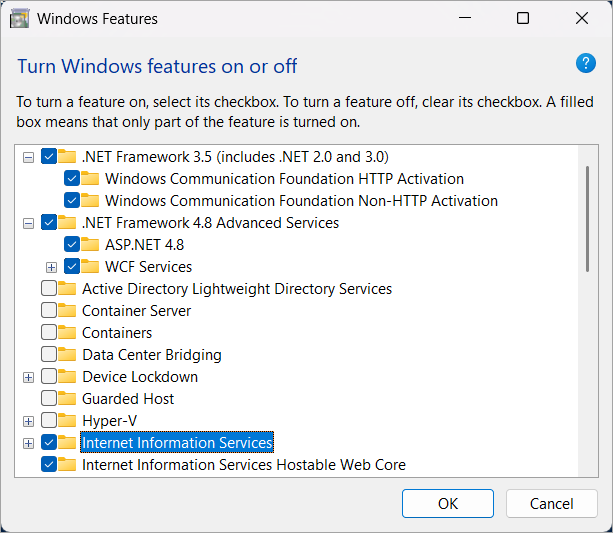Viewport: 613px width, 533px height.
Task: Enable Active Directory Lightweight Directory Services
Action: (49, 289)
